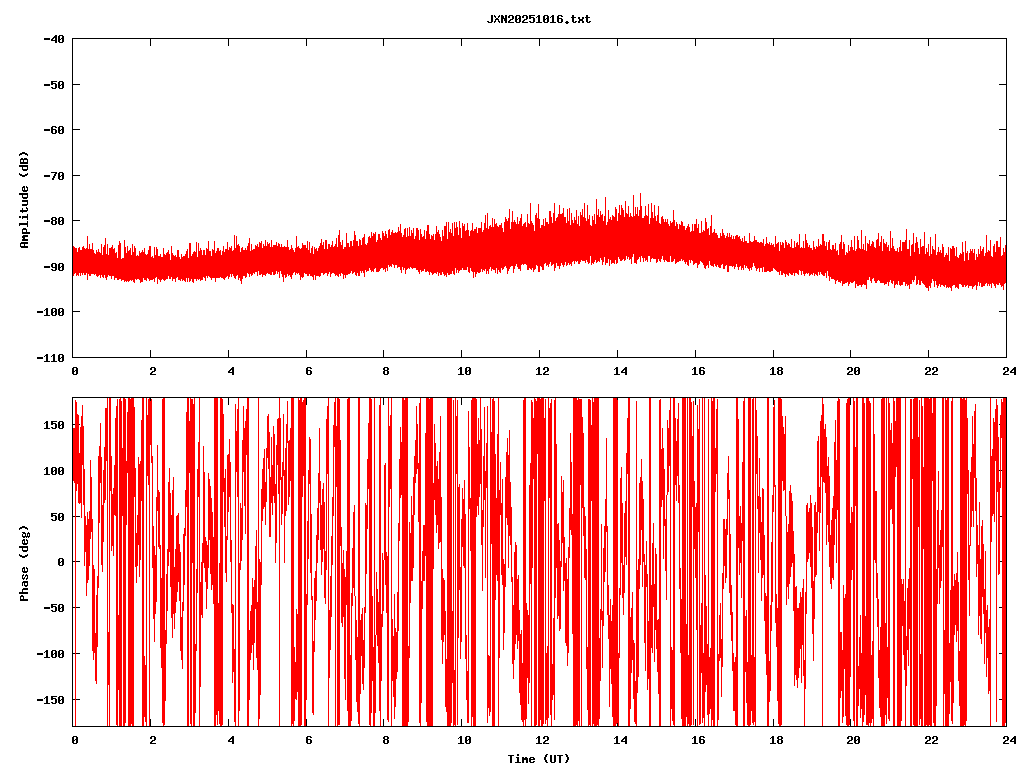1024x768 pixels.
Task: Click the -40 tick on amplitude axis
Action: point(54,39)
